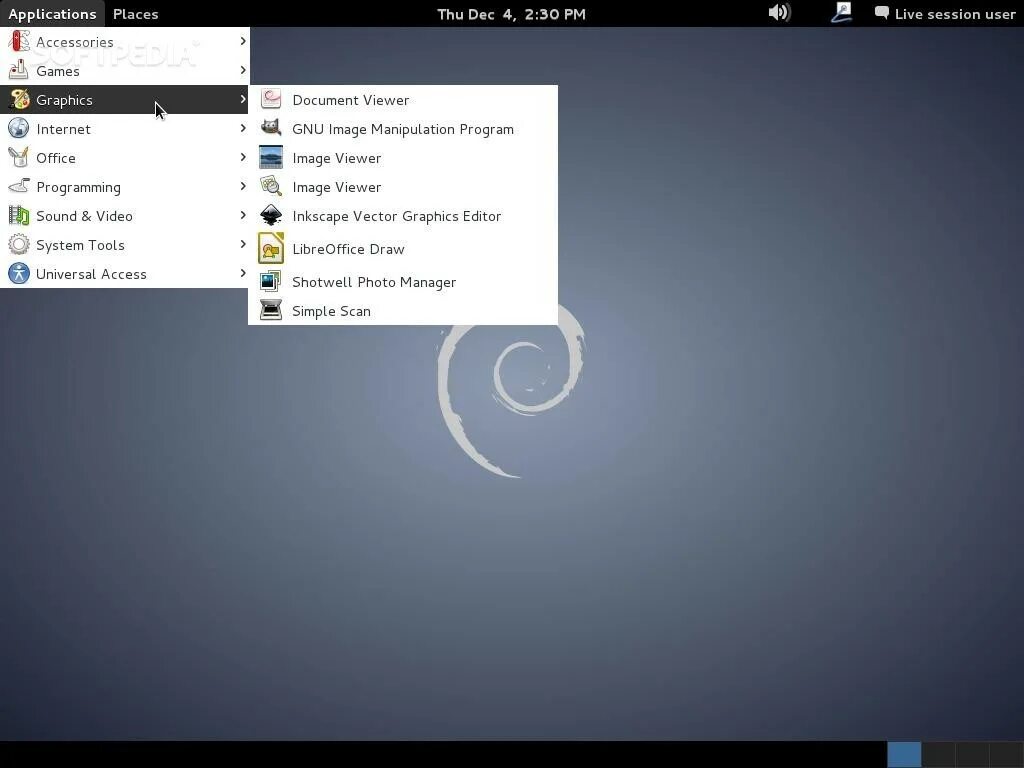
Task: Click the Document Viewer icon
Action: pyautogui.click(x=271, y=99)
